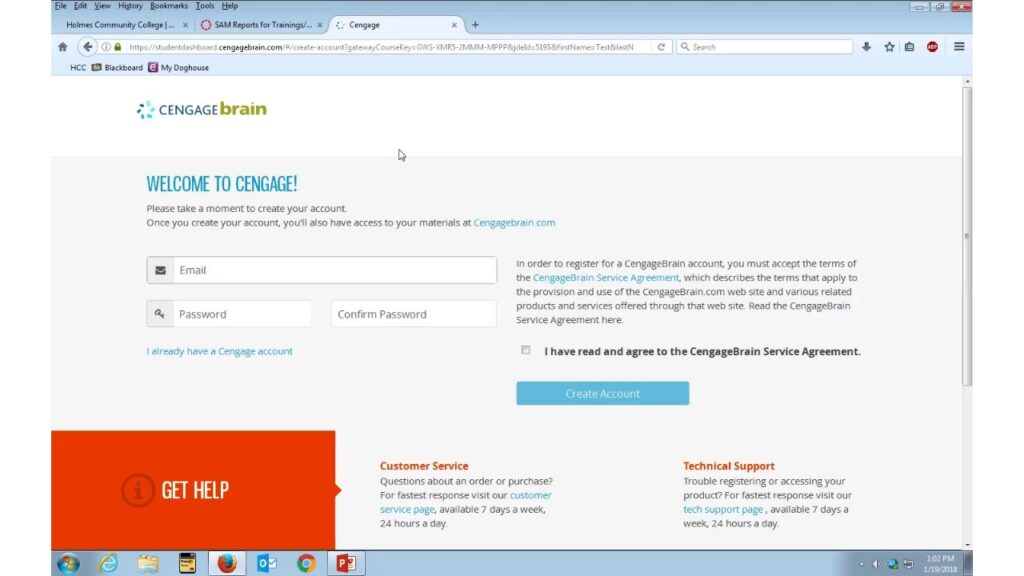Open the View menu
Viewport: 1024px width, 576px height.
pyautogui.click(x=102, y=6)
